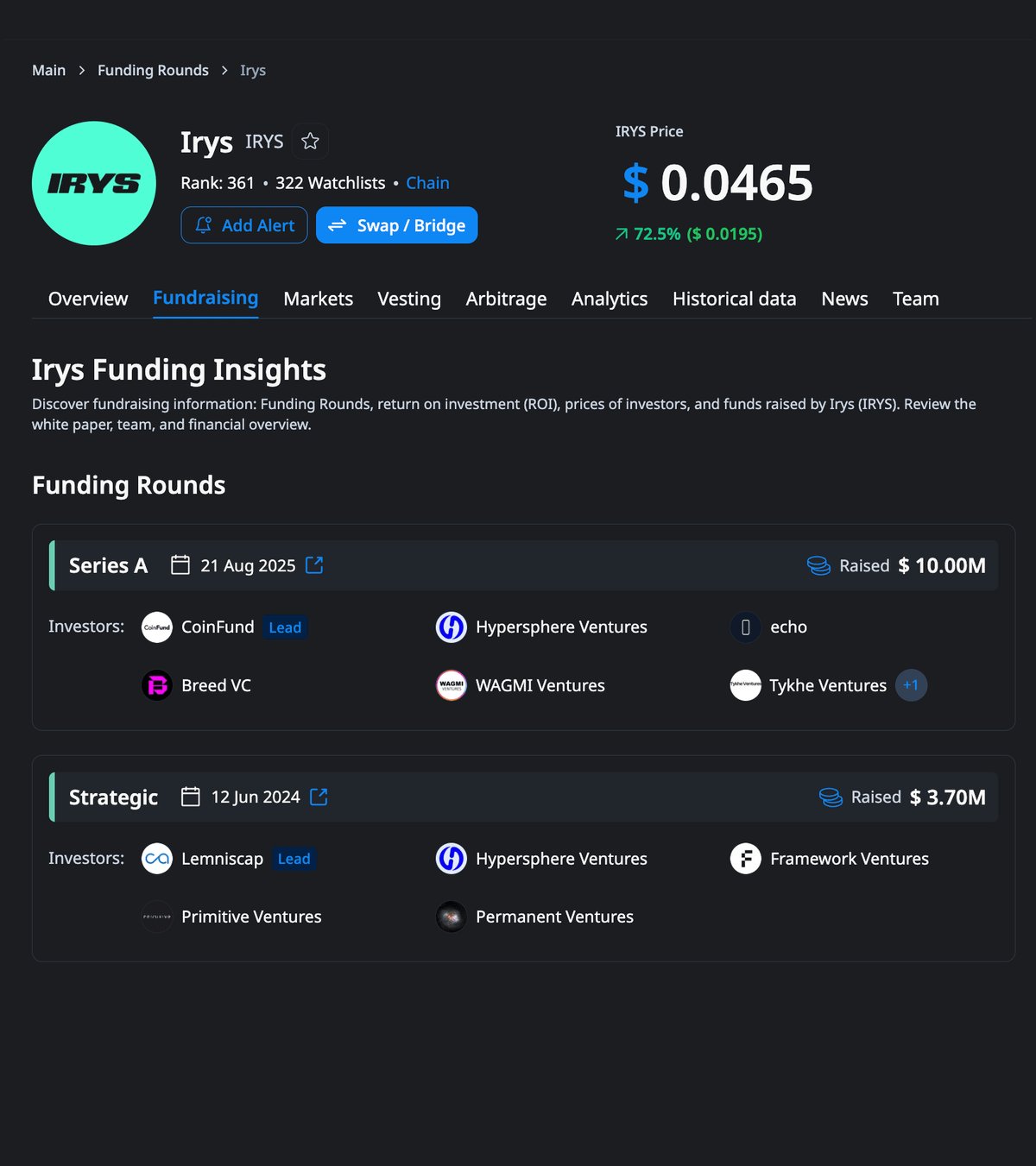Open Tykhe Ventures name link
Screen dimensions: 1036x1166
828,685
